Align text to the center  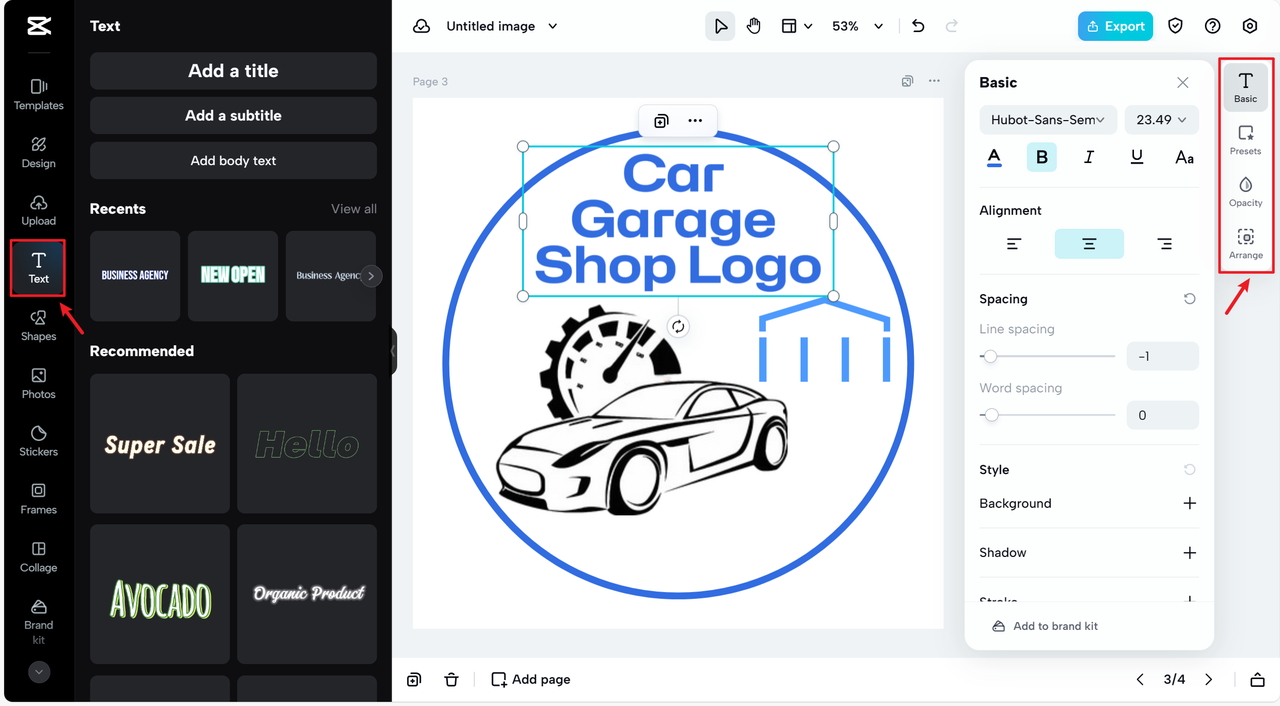[1089, 244]
